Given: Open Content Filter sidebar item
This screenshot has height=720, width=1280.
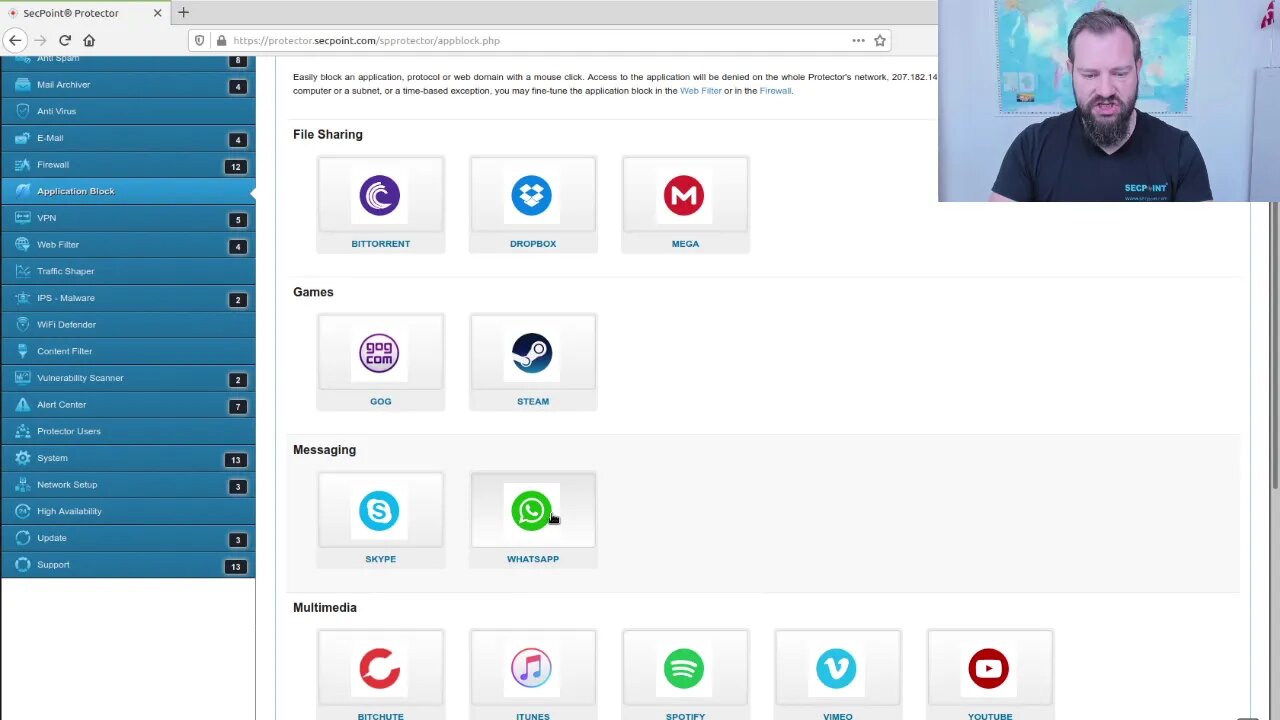Looking at the screenshot, I should [127, 351].
